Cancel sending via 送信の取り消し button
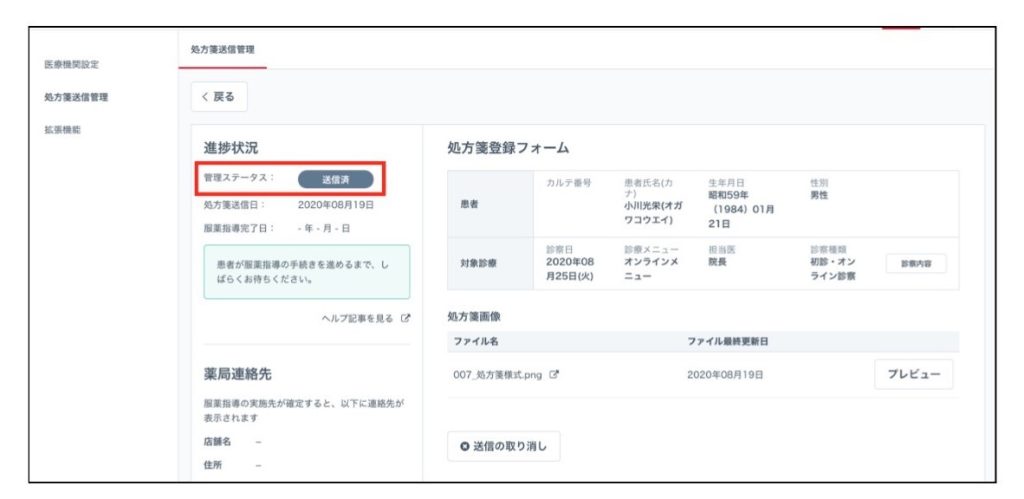The height and width of the screenshot is (499, 1024). [x=504, y=446]
